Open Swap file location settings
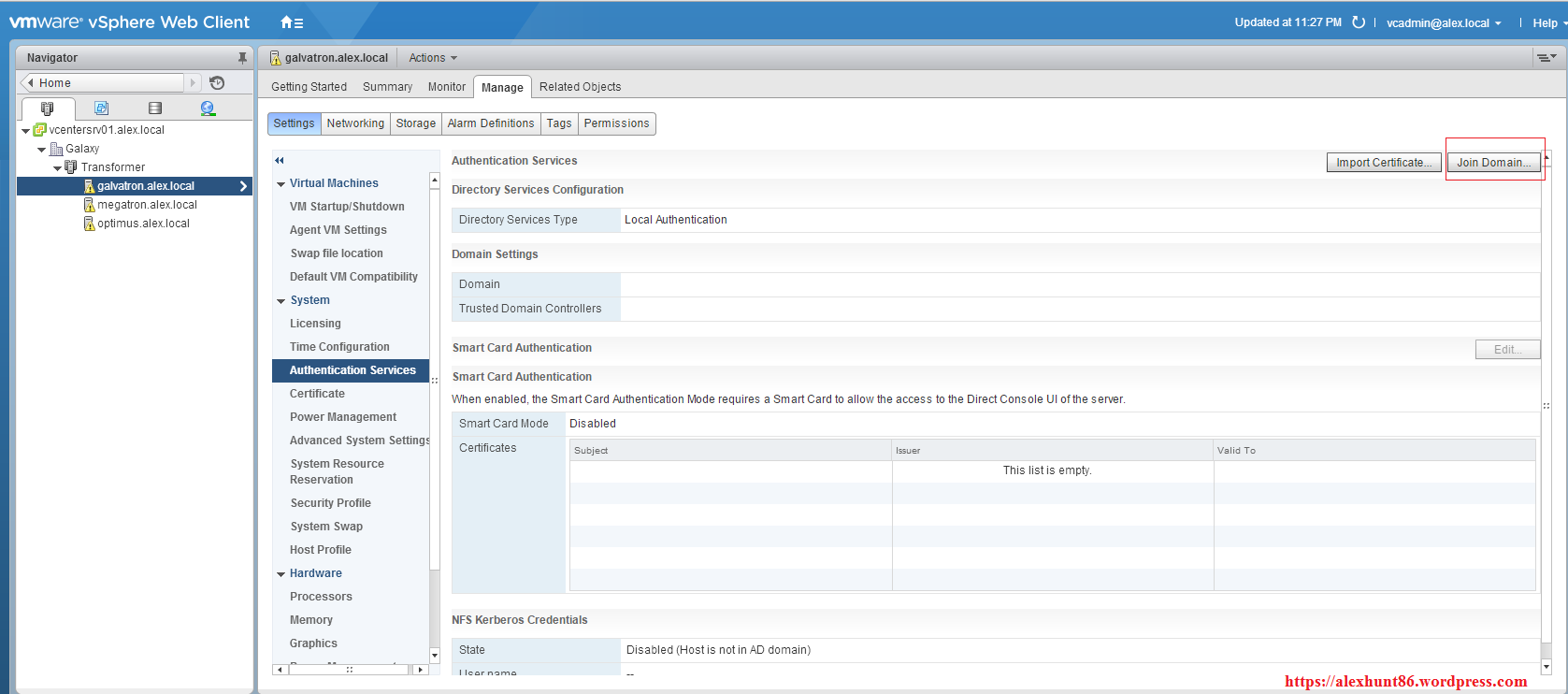This screenshot has width=1568, height=694. [337, 253]
